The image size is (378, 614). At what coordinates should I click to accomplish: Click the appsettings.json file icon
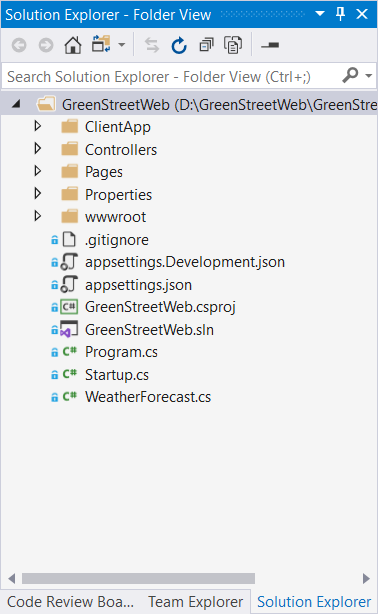click(x=69, y=284)
